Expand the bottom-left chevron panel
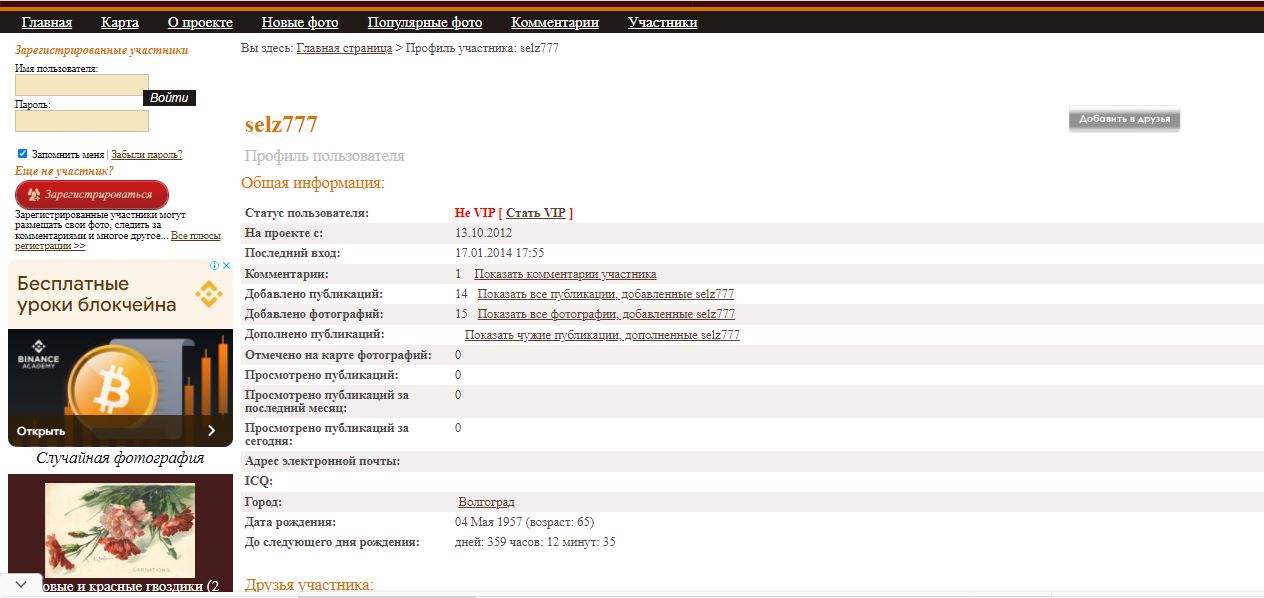The width and height of the screenshot is (1264, 598). 20,584
